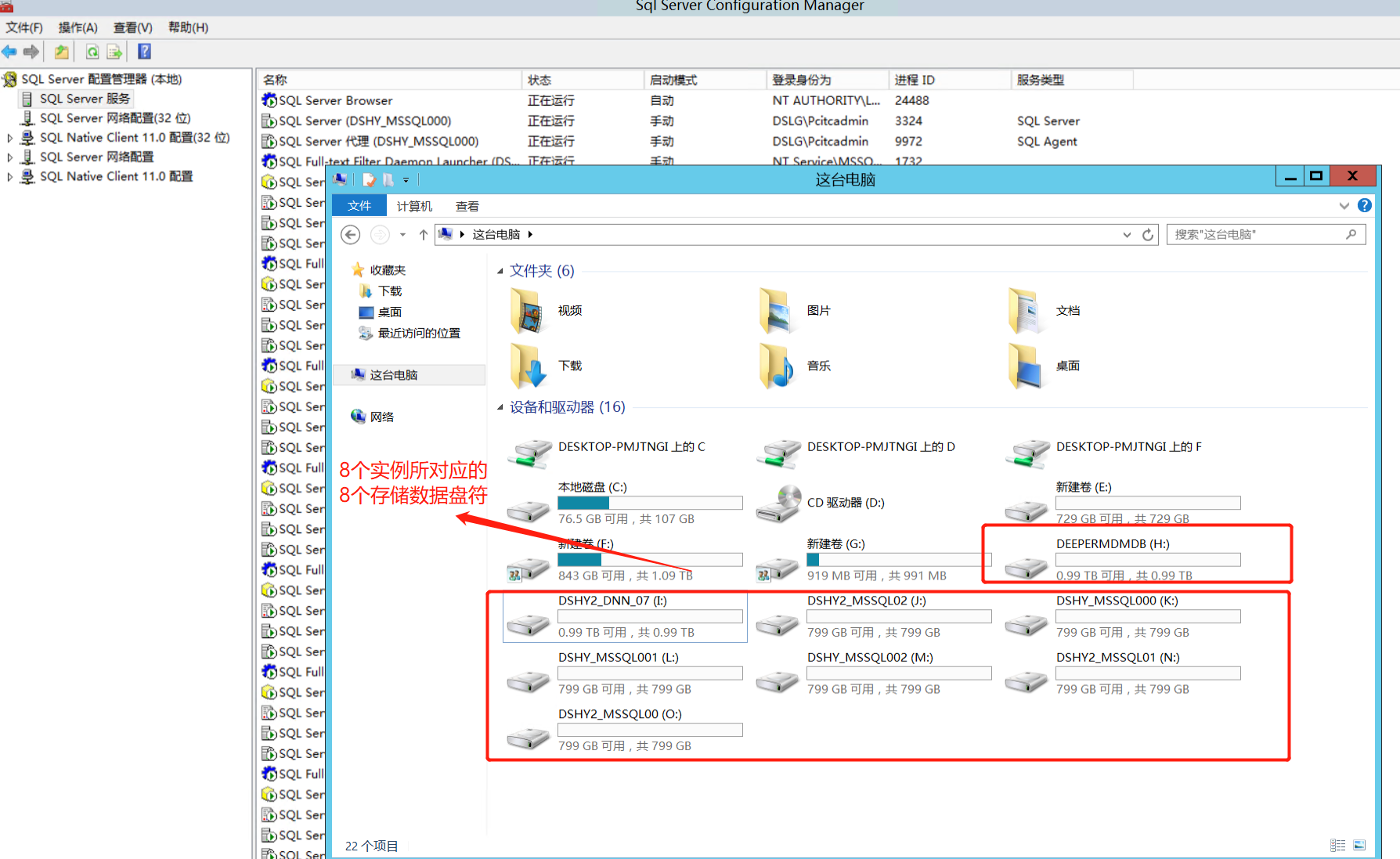Select the DSHY2_MSSQL00 (O:) drive
Viewport: 1400px width, 859px height.
[x=625, y=730]
